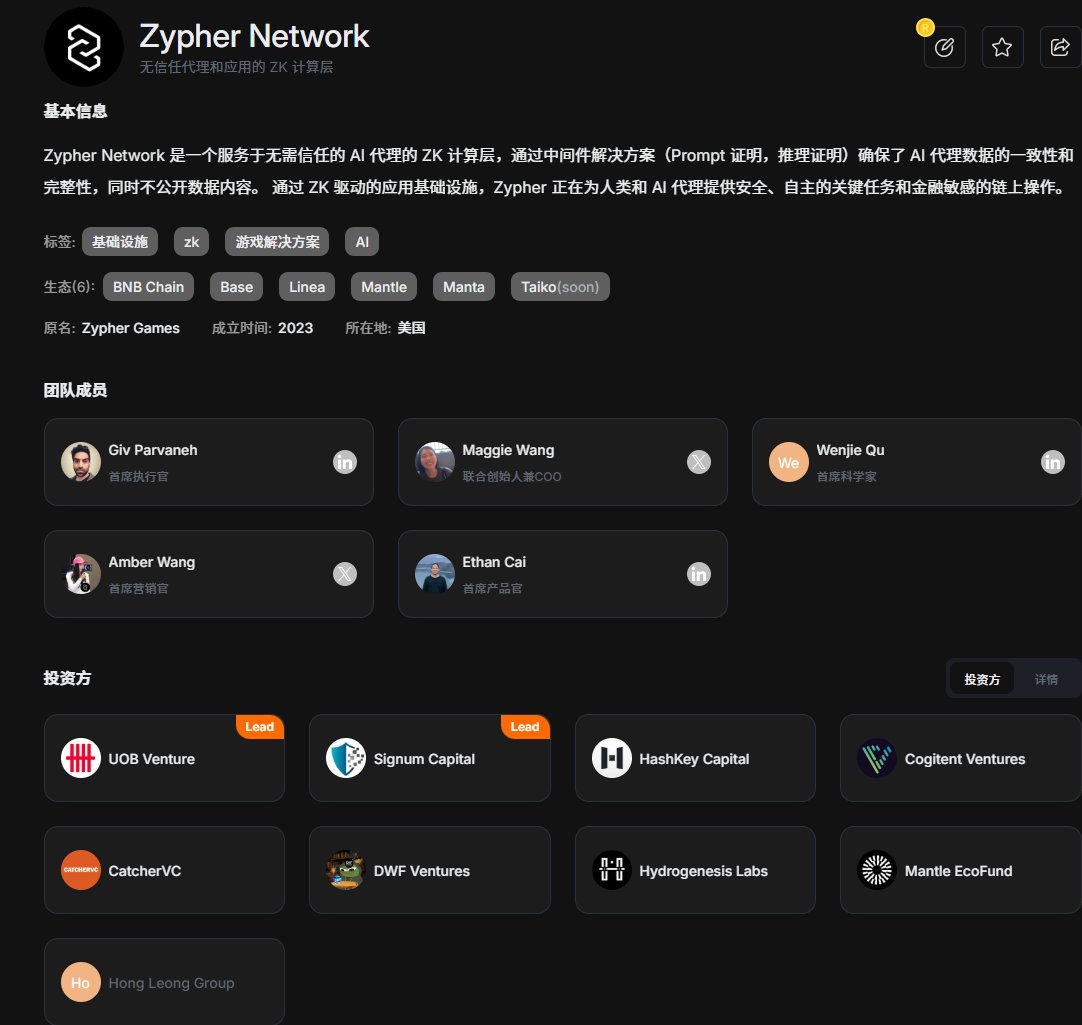This screenshot has width=1082, height=1025.
Task: Click Amber Wang's avatar photo
Action: 81,574
